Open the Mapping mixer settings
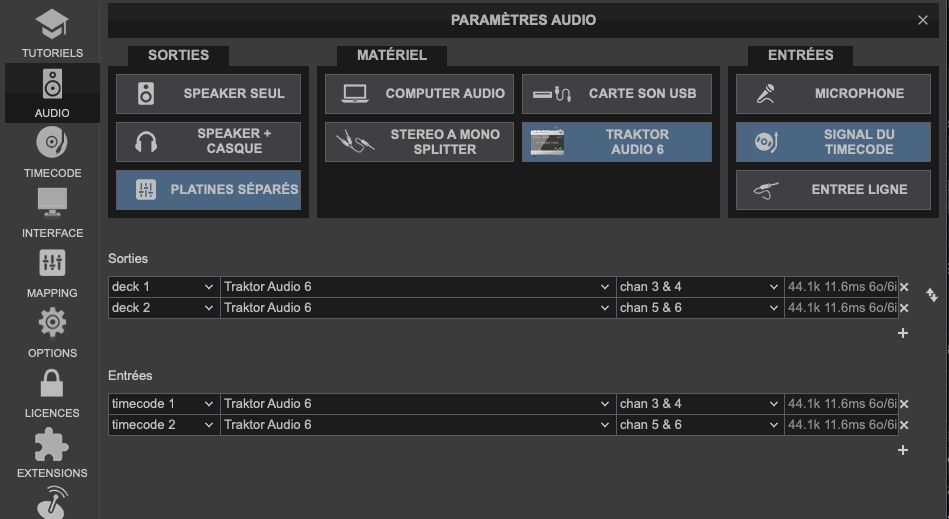This screenshot has width=949, height=519. tap(52, 273)
